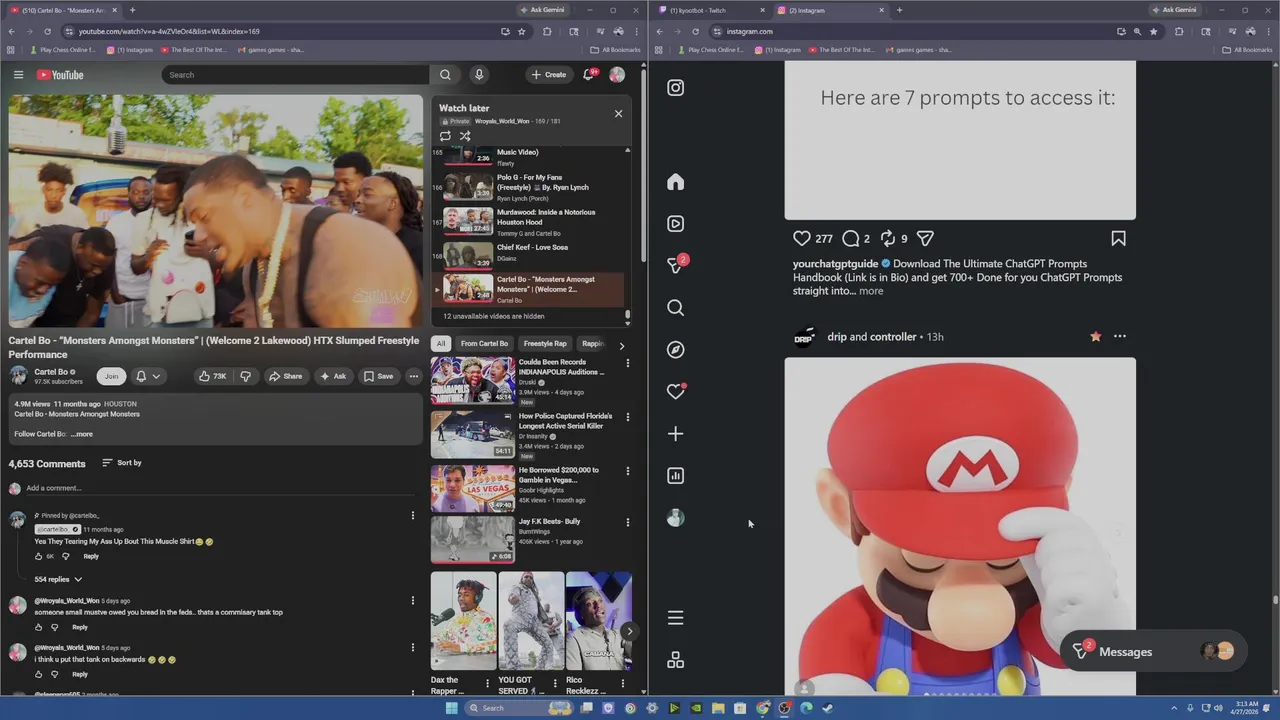Bookmark the yourchatgptguide post
The width and height of the screenshot is (1280, 720).
(x=1118, y=238)
